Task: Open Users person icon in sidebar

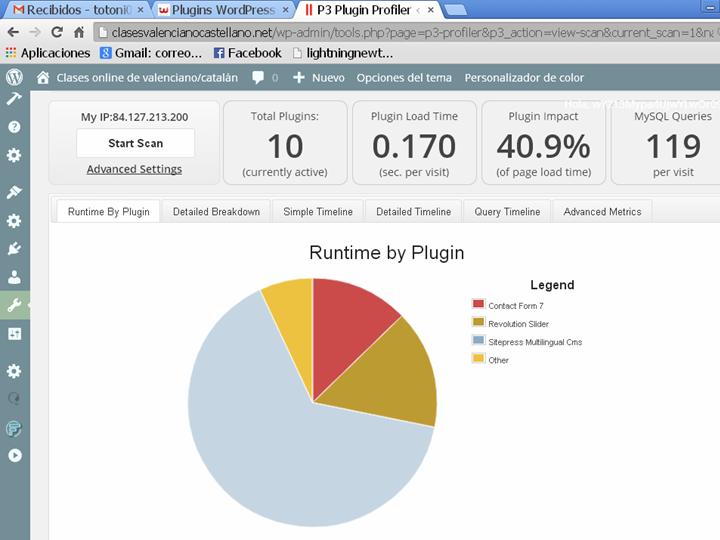Action: (x=14, y=277)
